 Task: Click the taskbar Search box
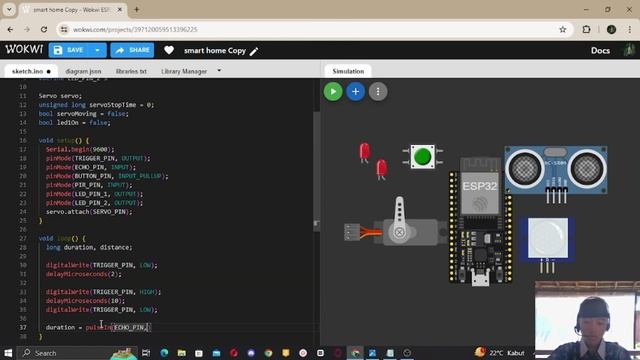click(x=78, y=353)
